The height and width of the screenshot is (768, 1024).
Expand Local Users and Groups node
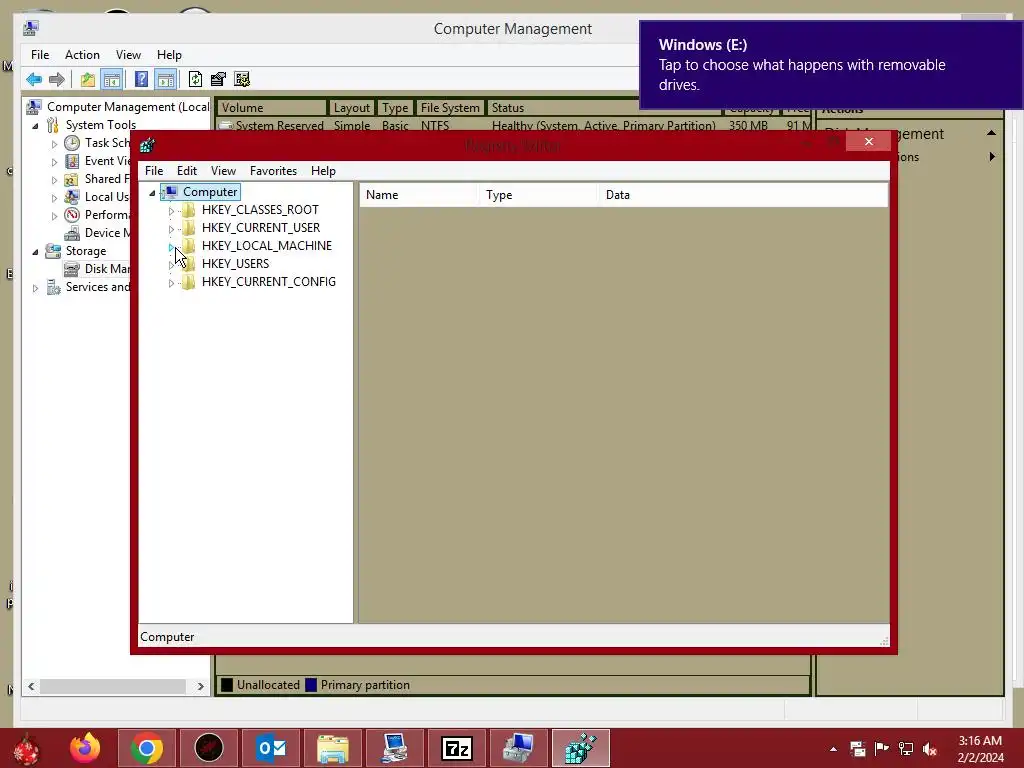(54, 197)
